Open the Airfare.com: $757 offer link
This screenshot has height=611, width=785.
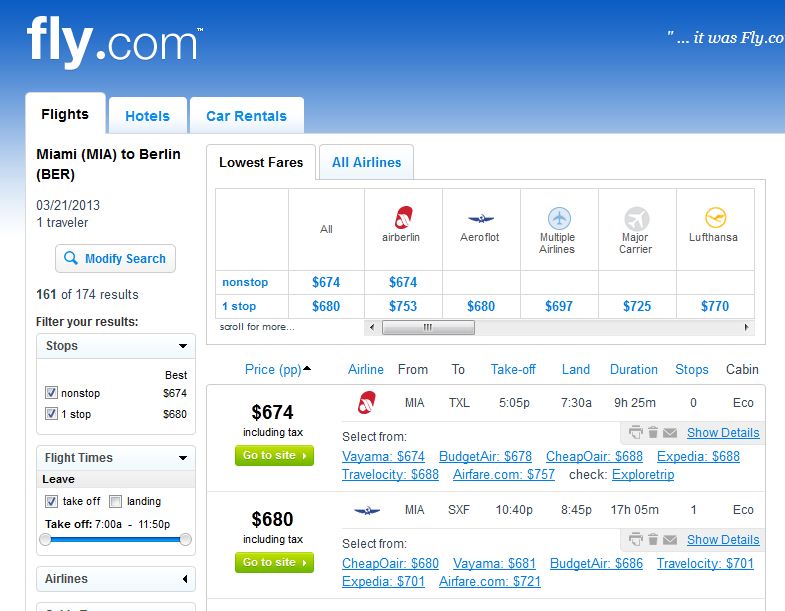pos(504,474)
